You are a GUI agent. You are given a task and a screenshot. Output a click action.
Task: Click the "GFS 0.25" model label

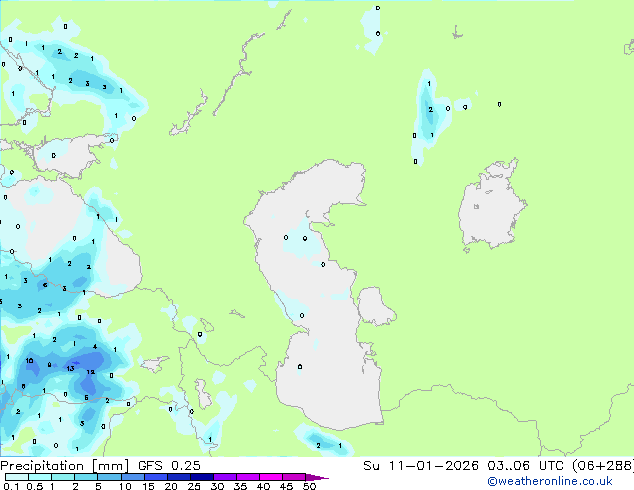pyautogui.click(x=169, y=466)
